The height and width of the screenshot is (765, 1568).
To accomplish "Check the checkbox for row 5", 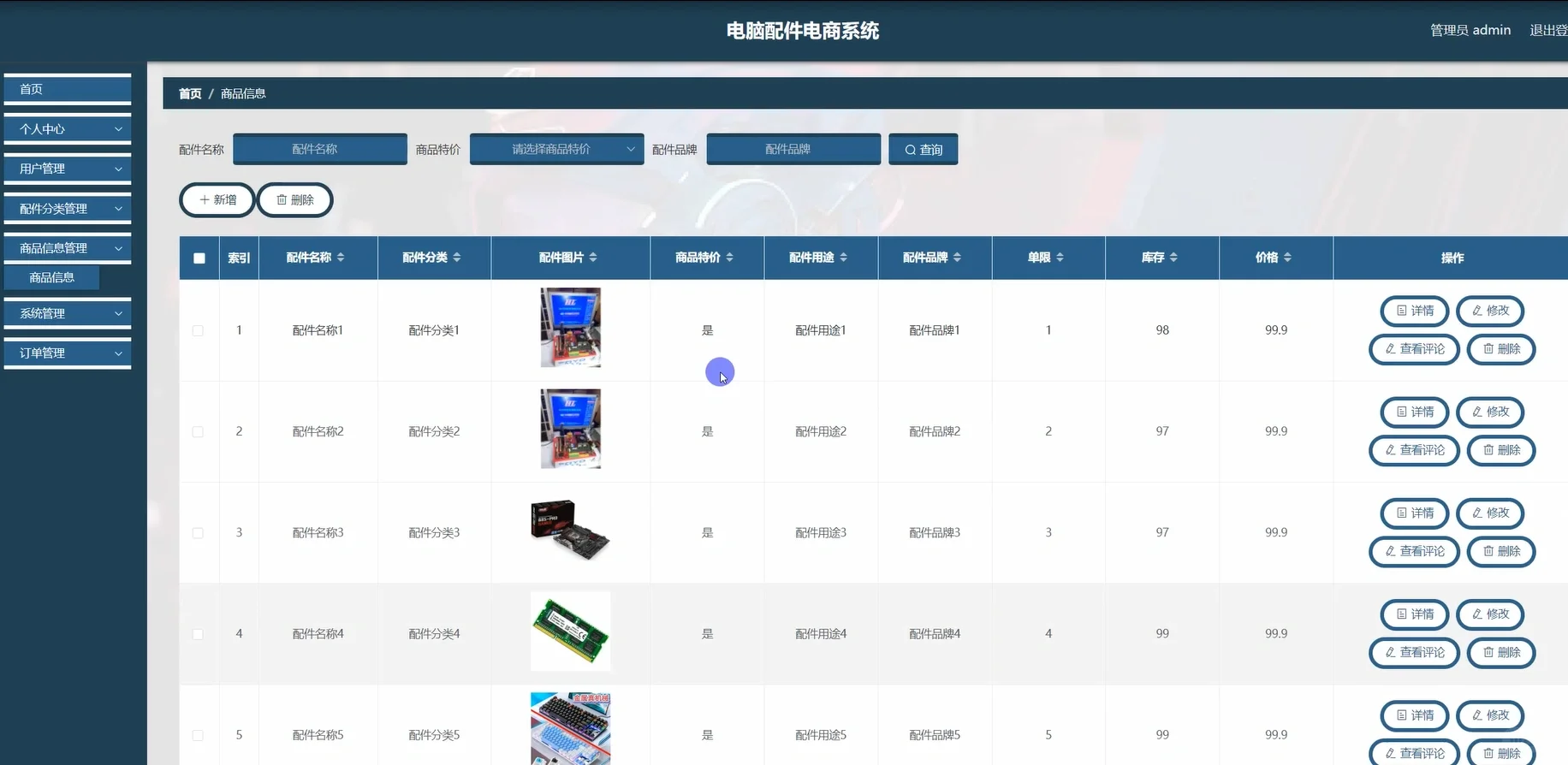I will [x=198, y=735].
